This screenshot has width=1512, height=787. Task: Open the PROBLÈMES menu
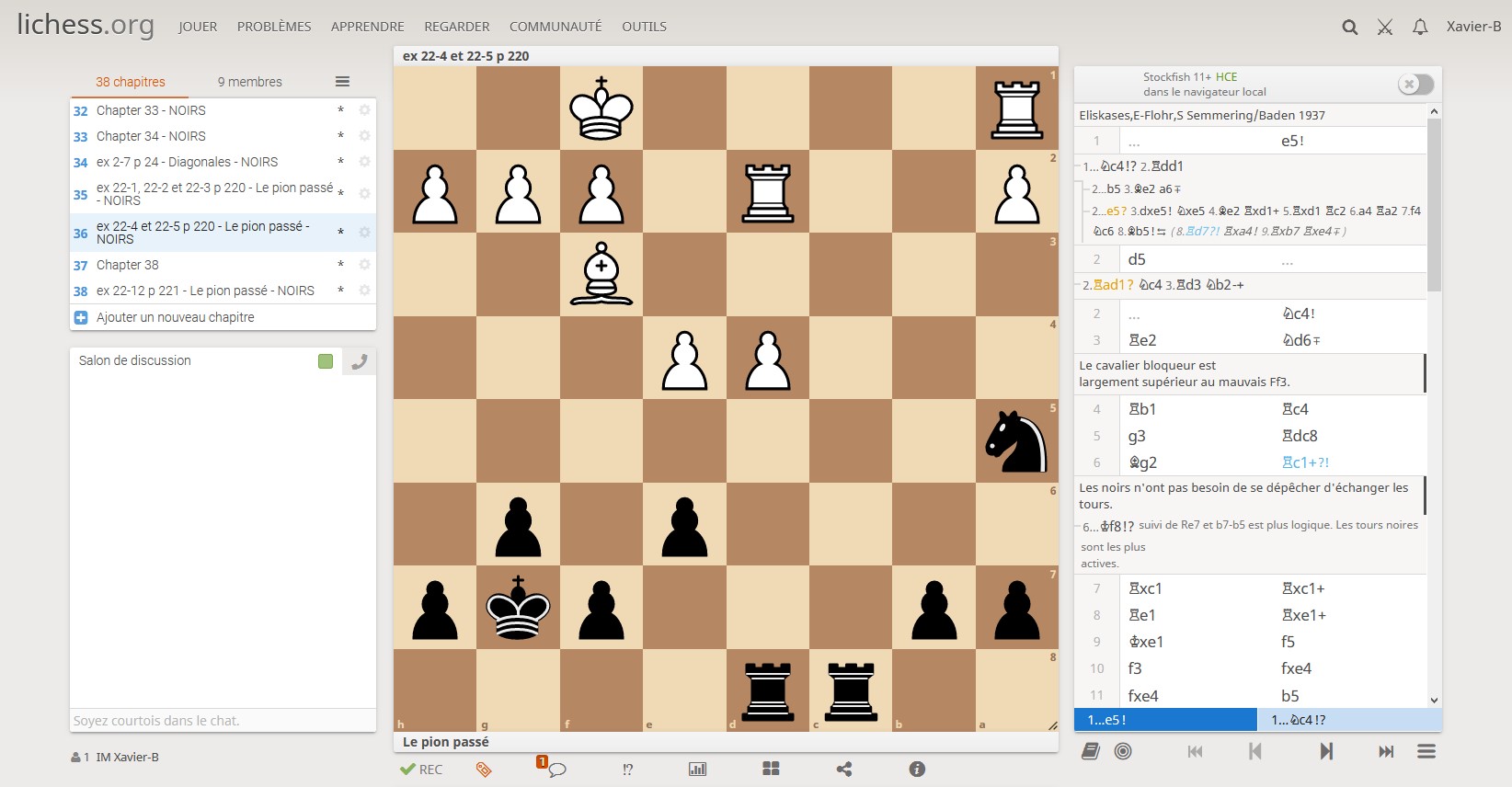tap(274, 27)
